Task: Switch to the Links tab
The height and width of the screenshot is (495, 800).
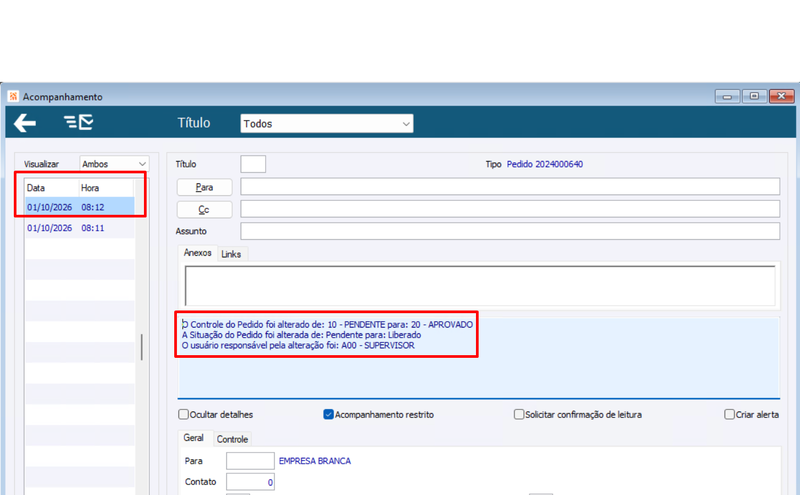Action: 231,254
